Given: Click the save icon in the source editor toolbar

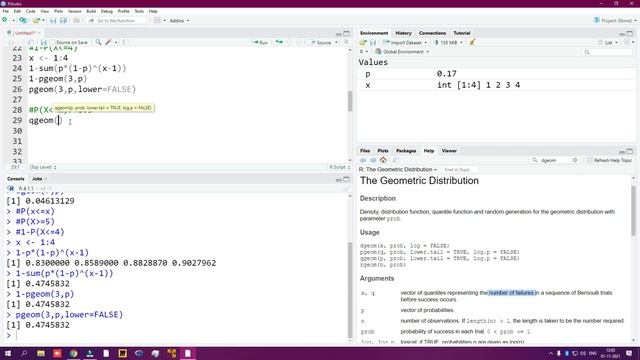Looking at the screenshot, I should (44, 42).
